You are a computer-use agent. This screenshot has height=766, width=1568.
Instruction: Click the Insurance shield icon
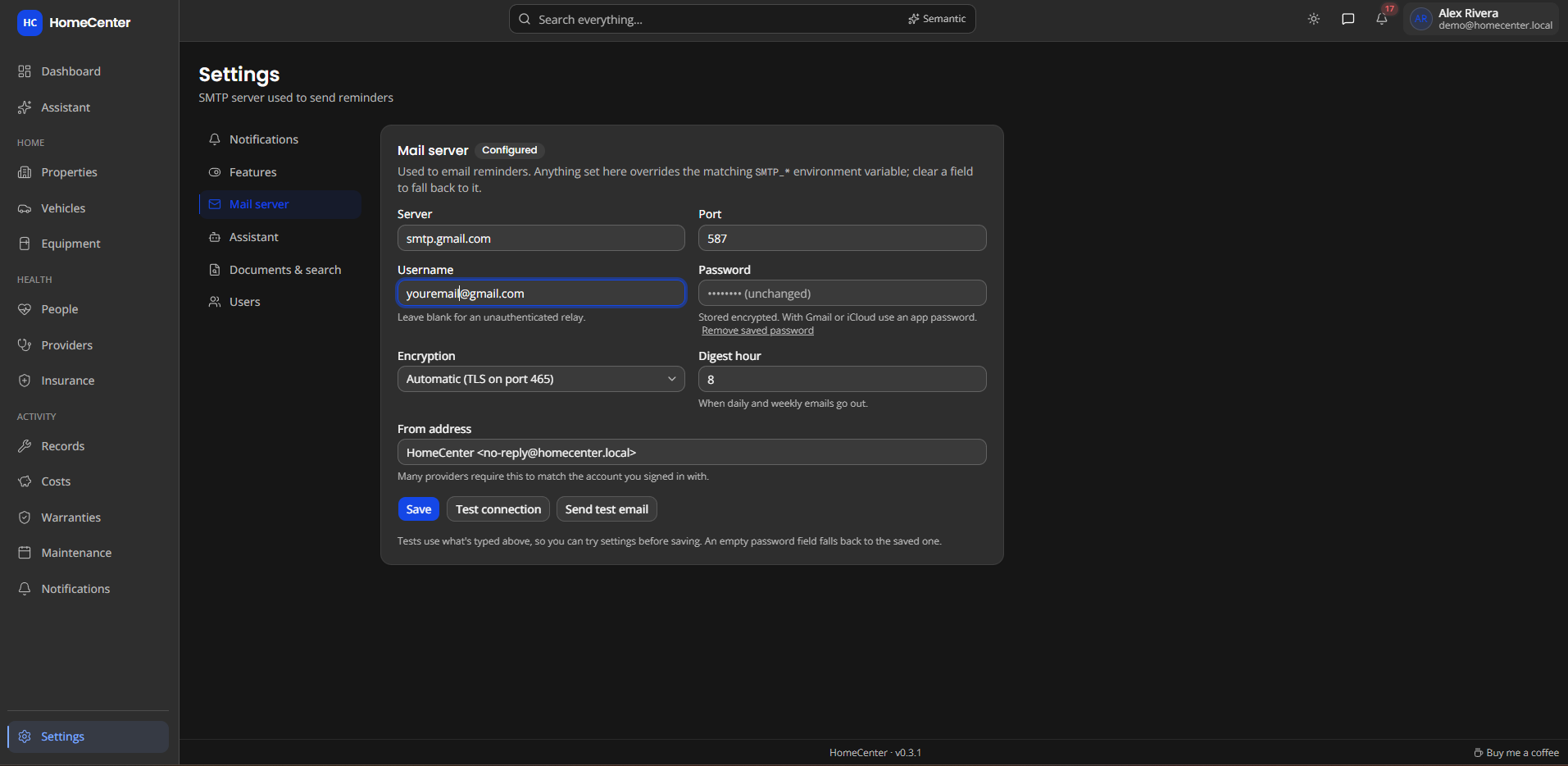click(25, 381)
